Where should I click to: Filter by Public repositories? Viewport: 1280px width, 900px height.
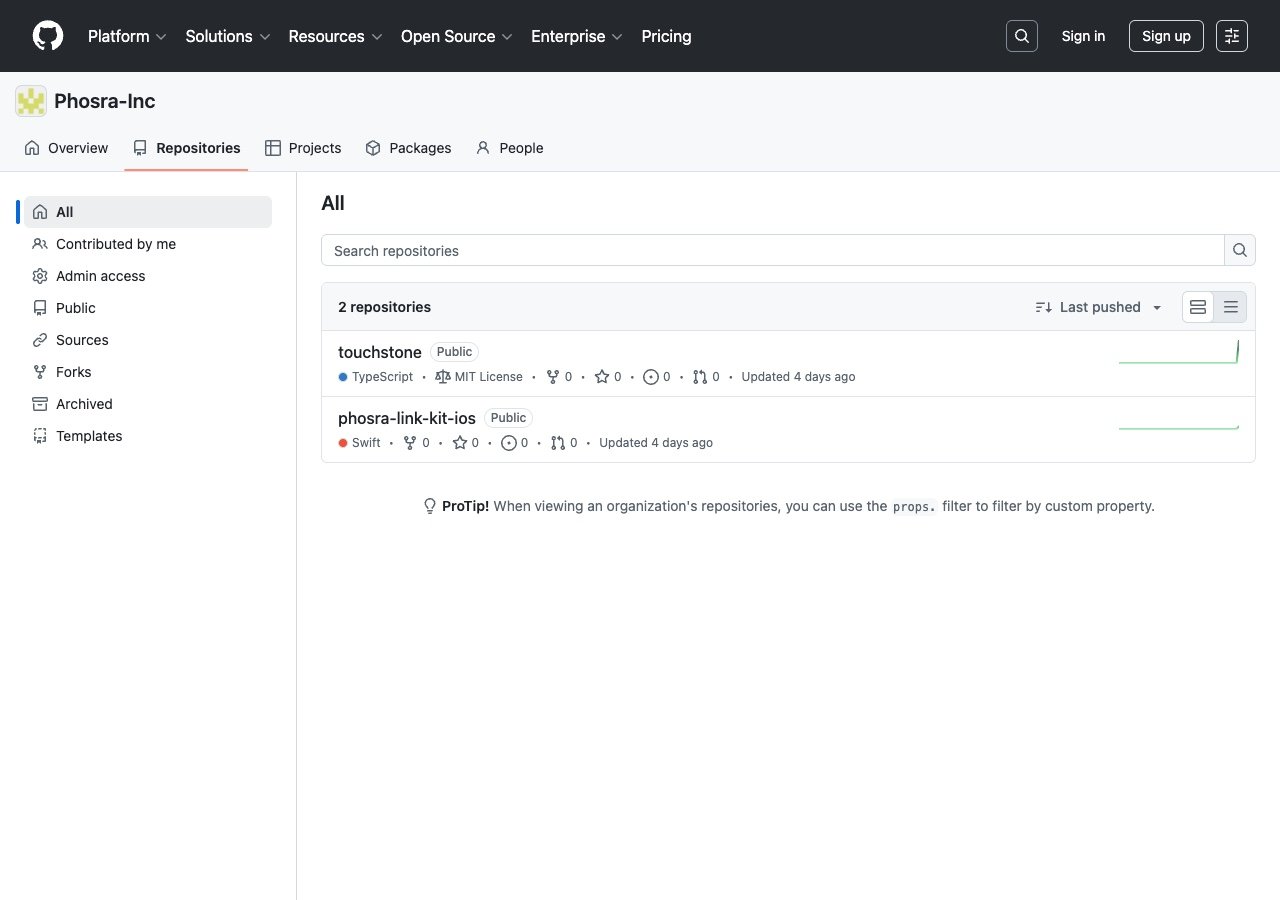pos(148,308)
